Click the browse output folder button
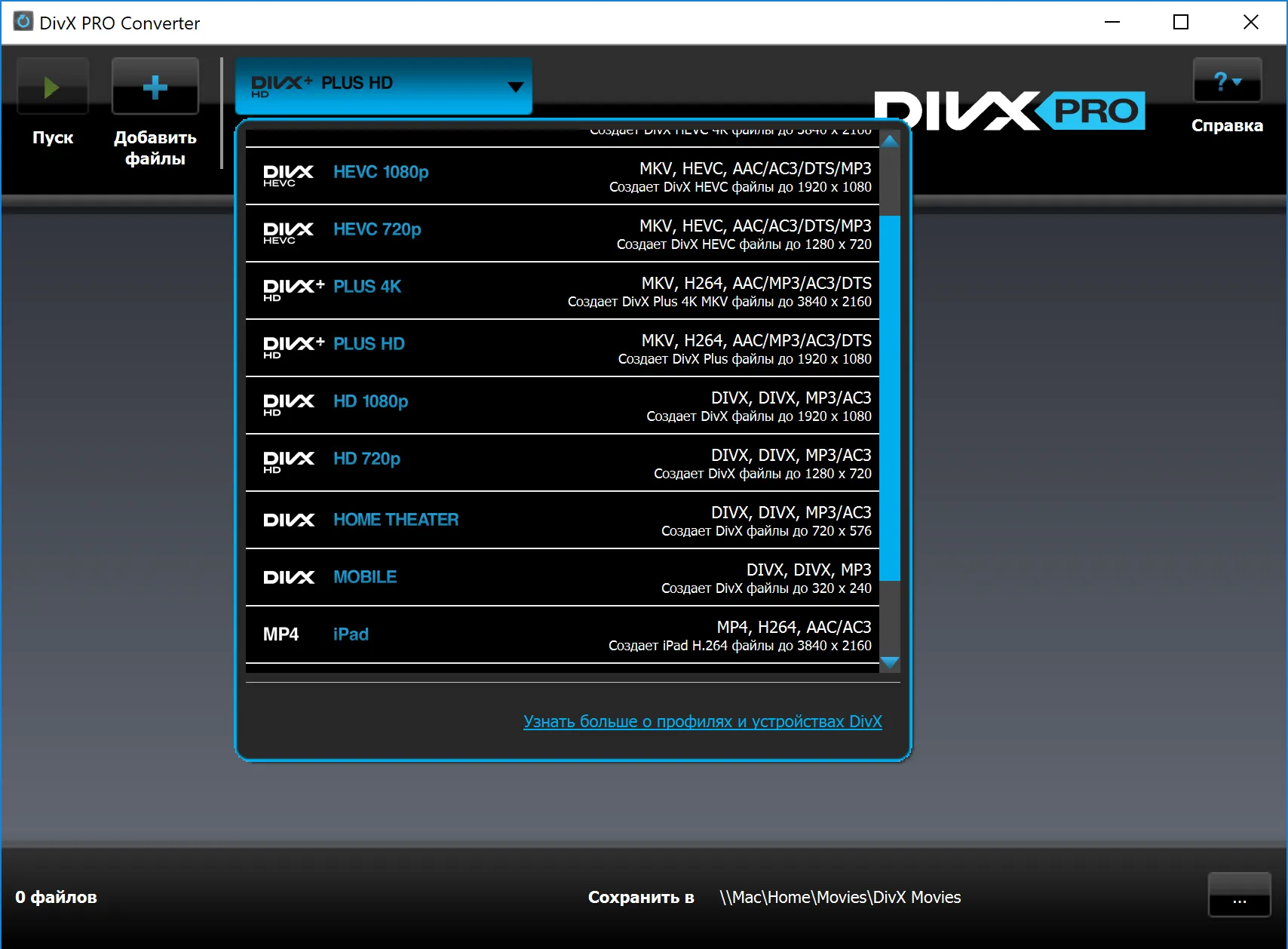This screenshot has height=949, width=1288. point(1239,895)
